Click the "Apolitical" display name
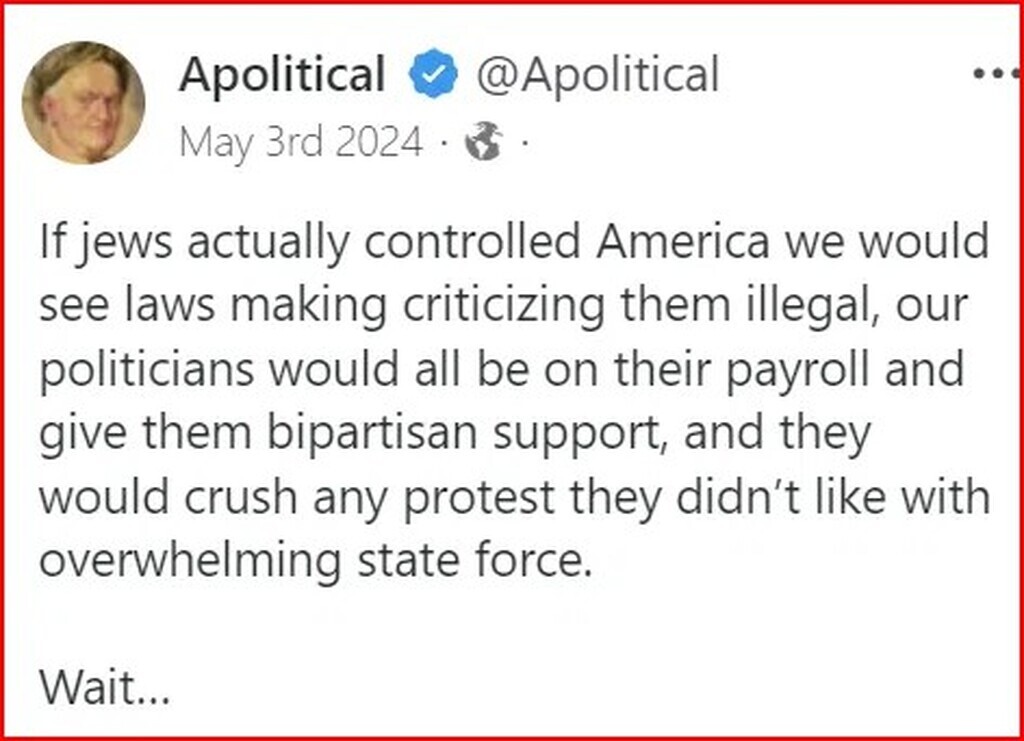This screenshot has width=1024, height=741. [x=282, y=76]
